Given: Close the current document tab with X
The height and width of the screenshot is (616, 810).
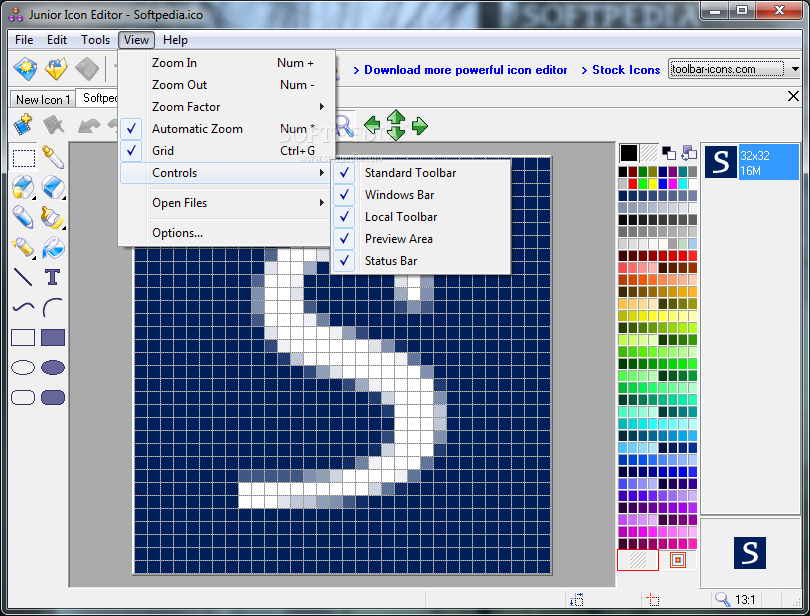Looking at the screenshot, I should click(x=793, y=96).
